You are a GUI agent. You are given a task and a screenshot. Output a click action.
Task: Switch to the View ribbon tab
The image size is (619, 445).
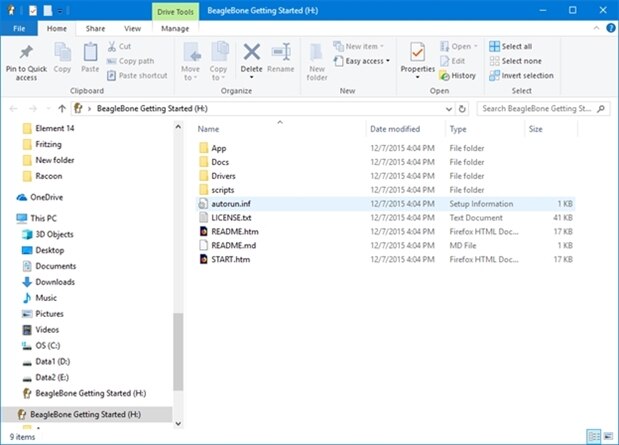click(x=132, y=29)
